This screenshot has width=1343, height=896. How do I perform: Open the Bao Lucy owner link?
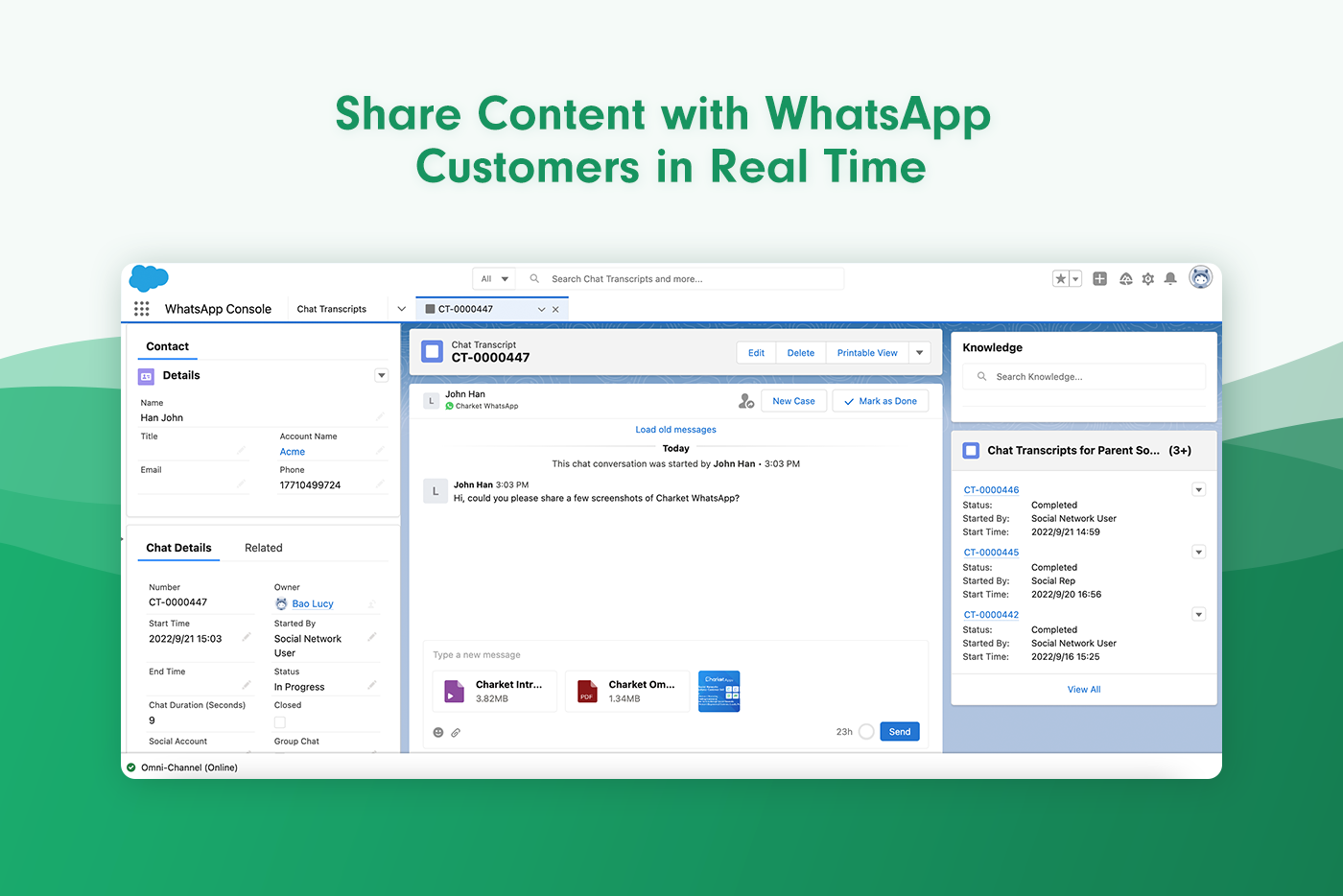coord(313,603)
